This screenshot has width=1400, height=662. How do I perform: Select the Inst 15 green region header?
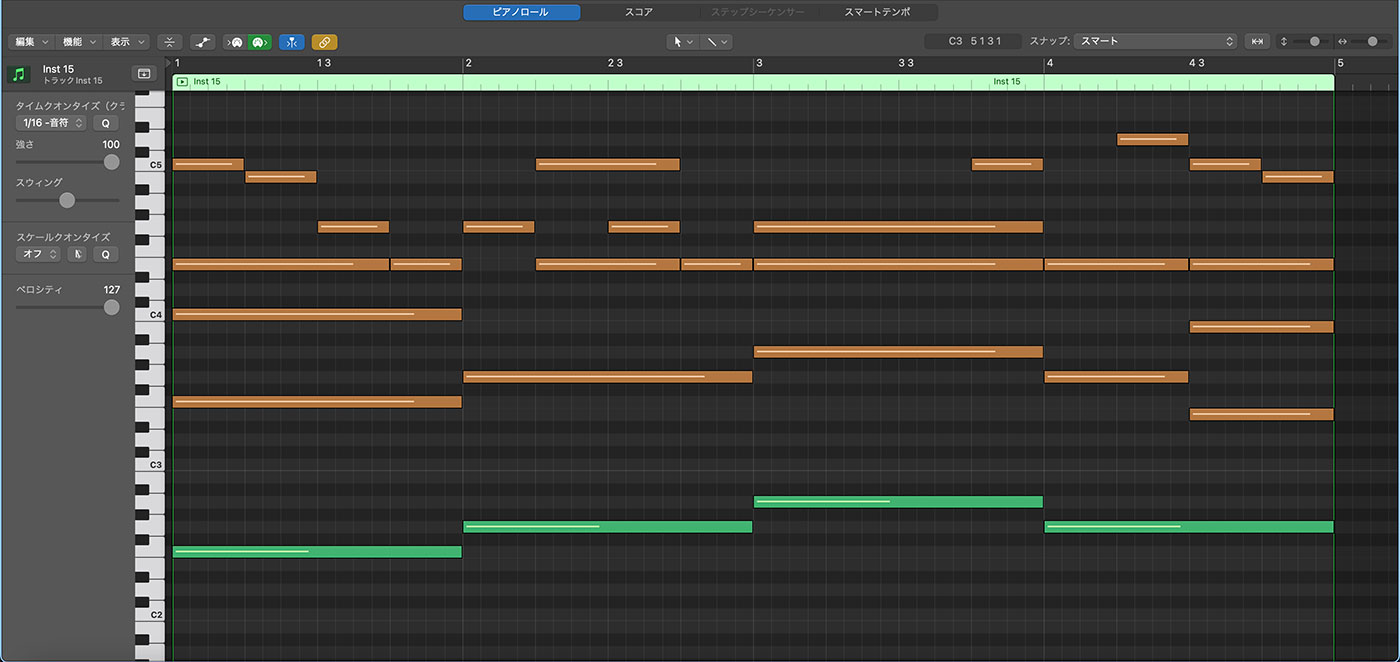(x=753, y=82)
